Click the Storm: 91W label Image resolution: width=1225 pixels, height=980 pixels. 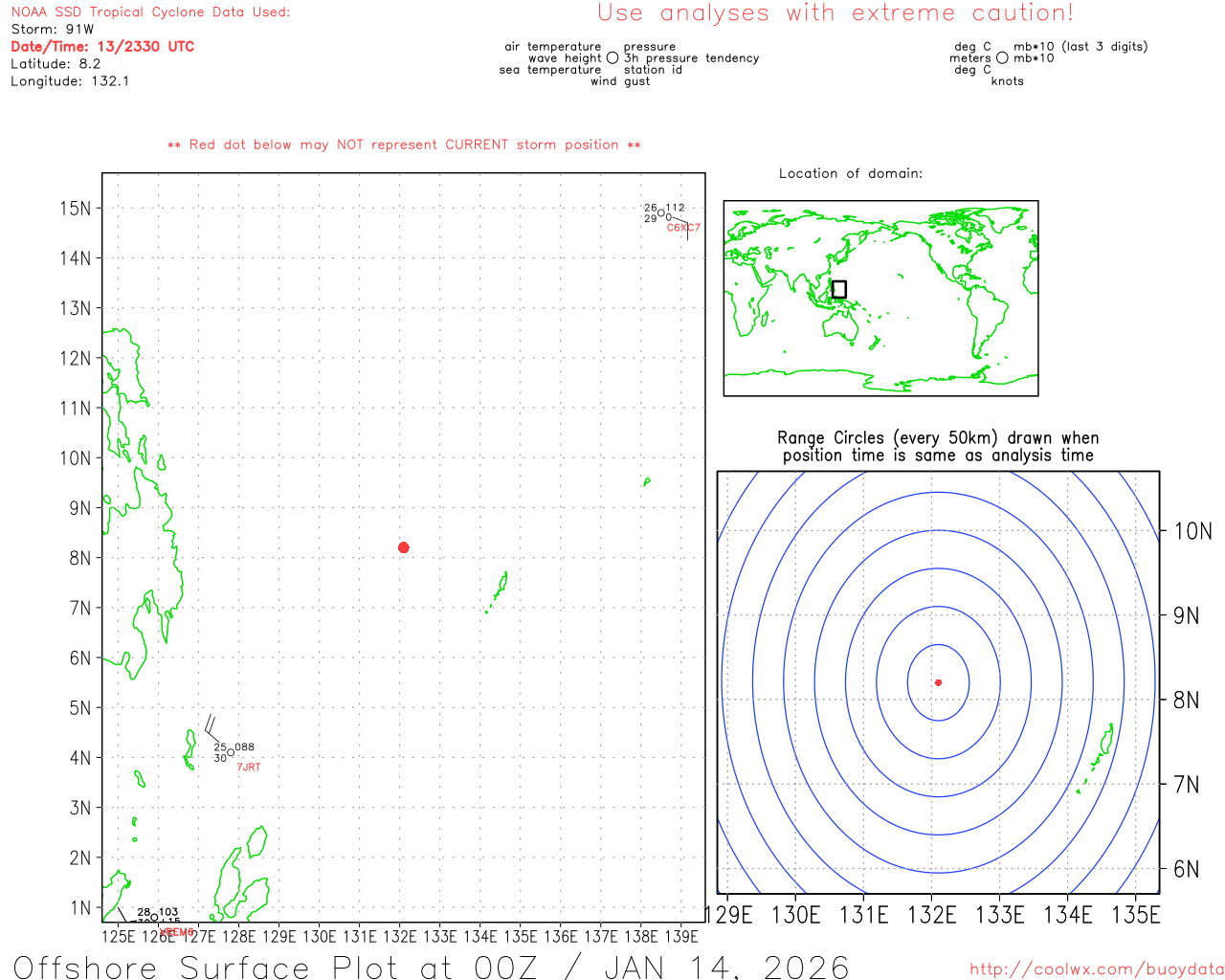click(x=52, y=29)
